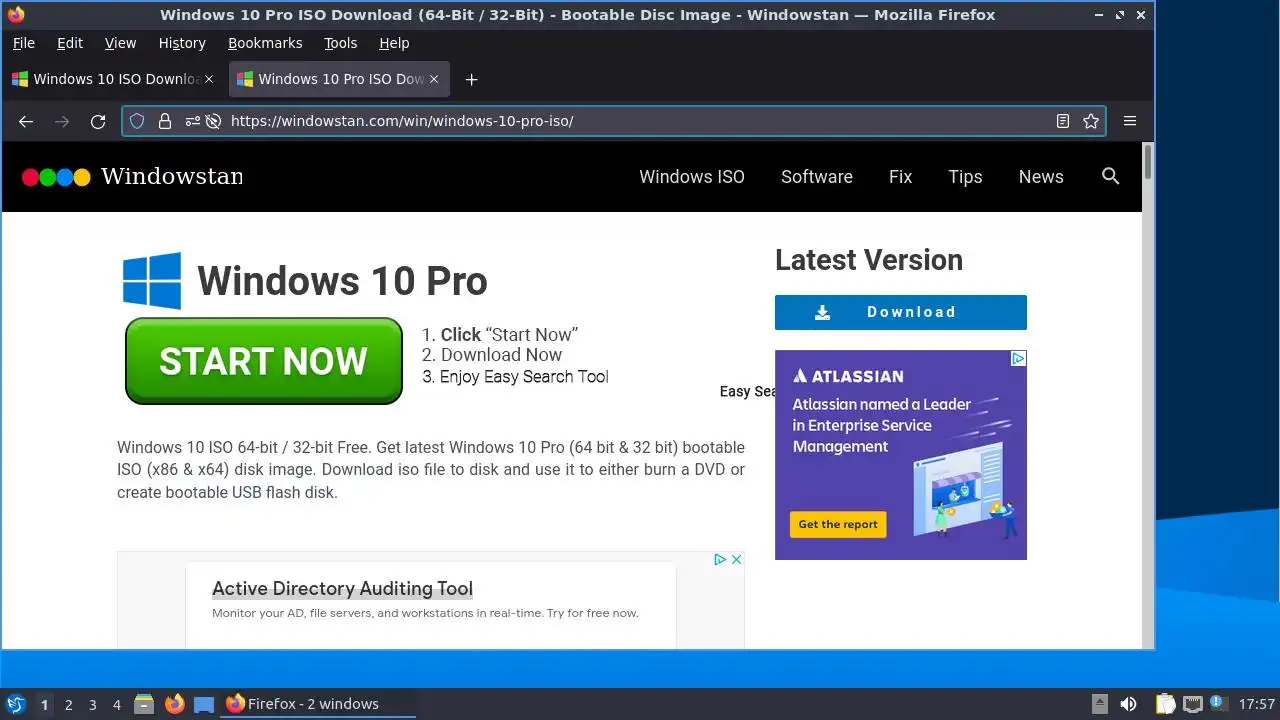View site security padlock info
1280x720 pixels.
tap(165, 121)
